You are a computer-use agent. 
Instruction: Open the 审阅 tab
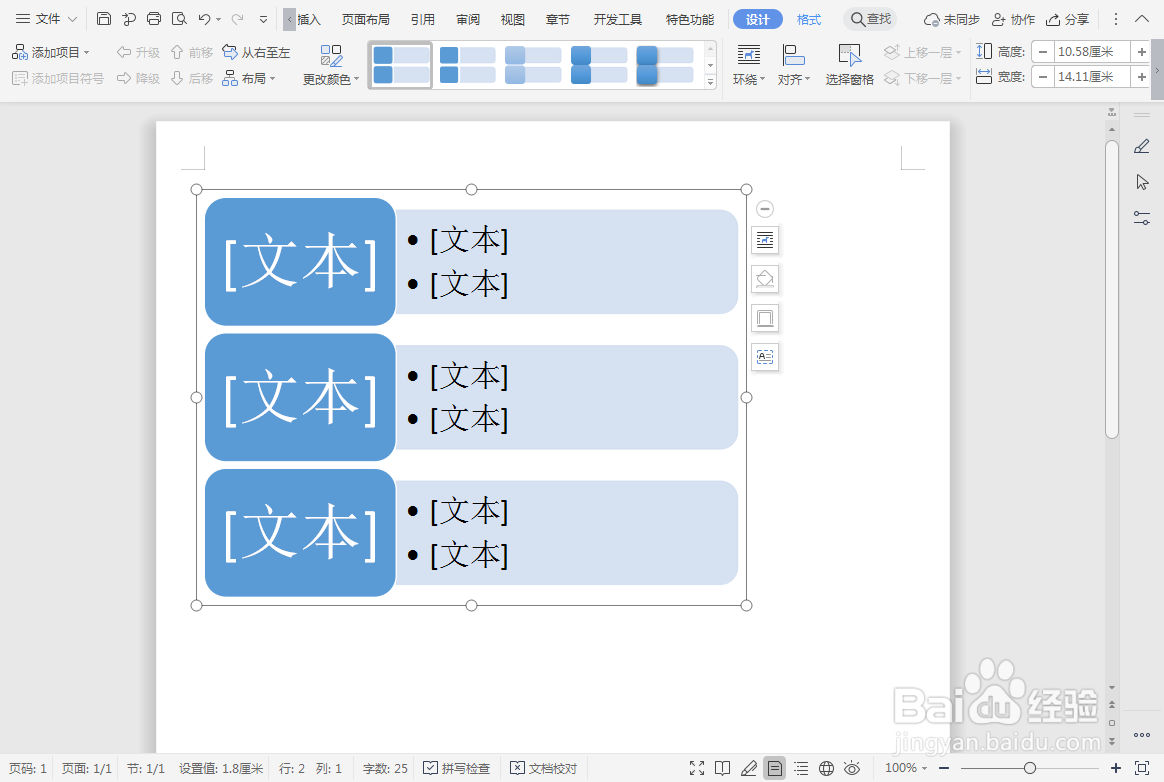click(468, 19)
